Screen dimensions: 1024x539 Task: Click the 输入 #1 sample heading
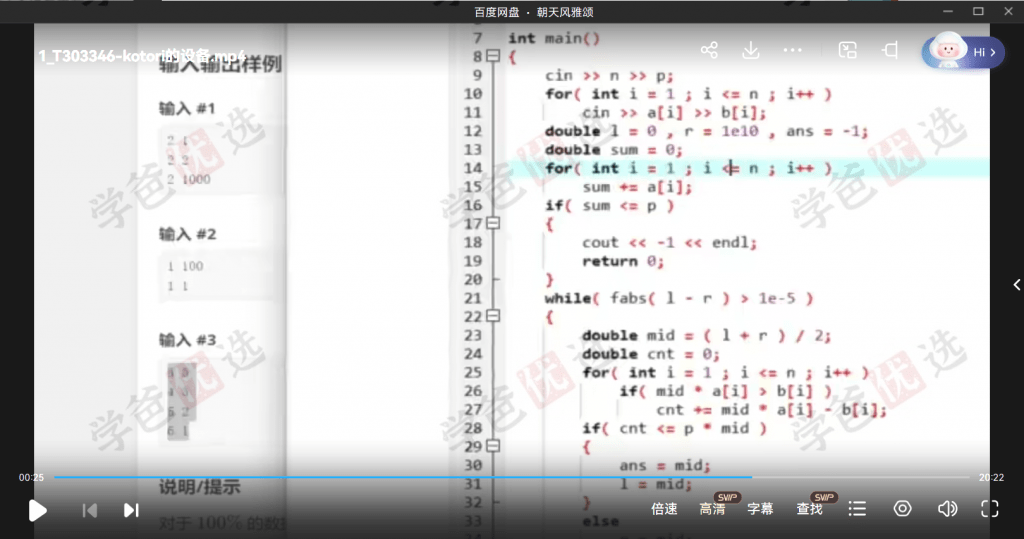click(187, 108)
